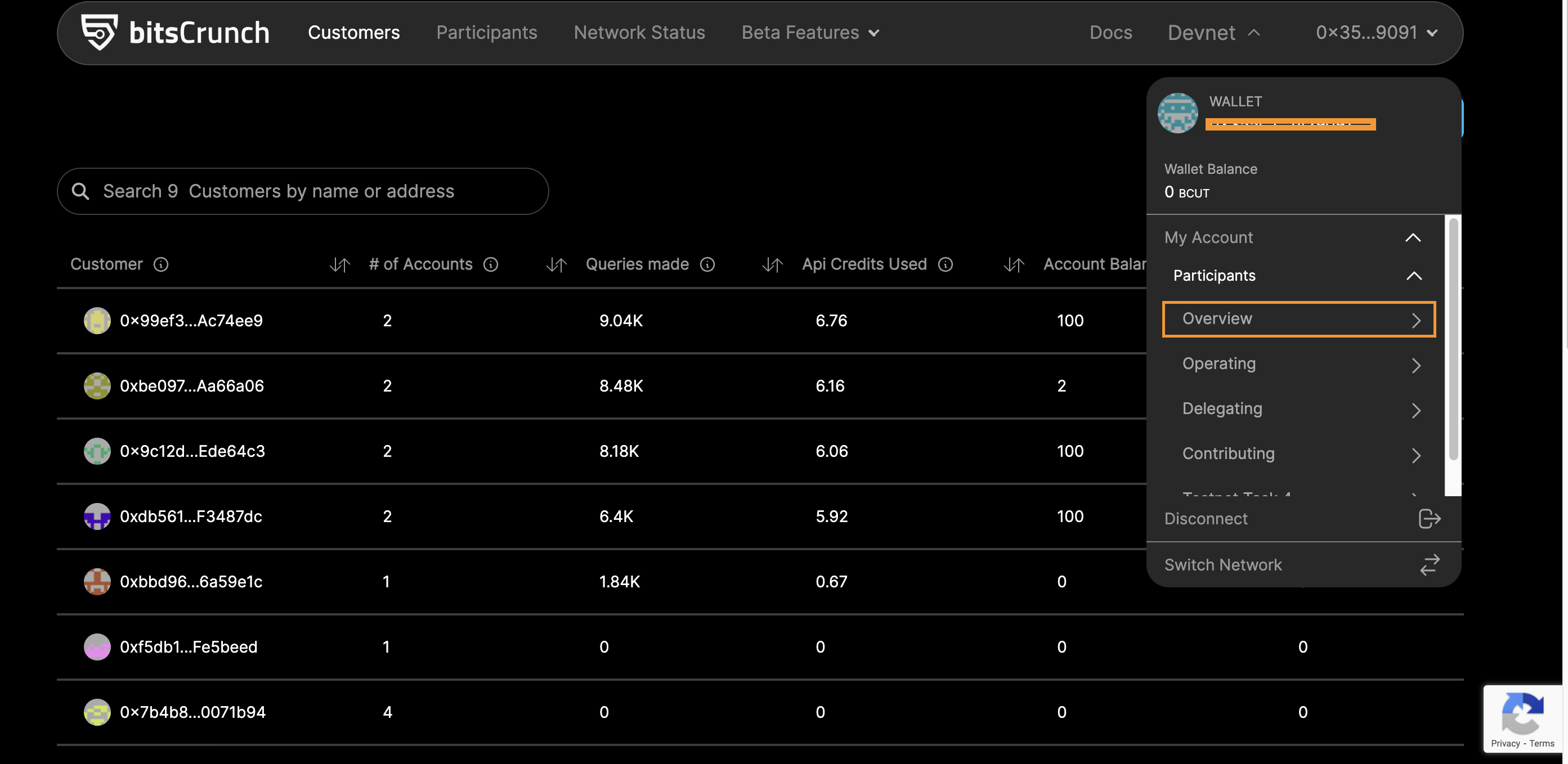Click avatar of customer 0xbbd96...6a59e1c
Image resolution: width=1568 pixels, height=764 pixels.
point(97,582)
